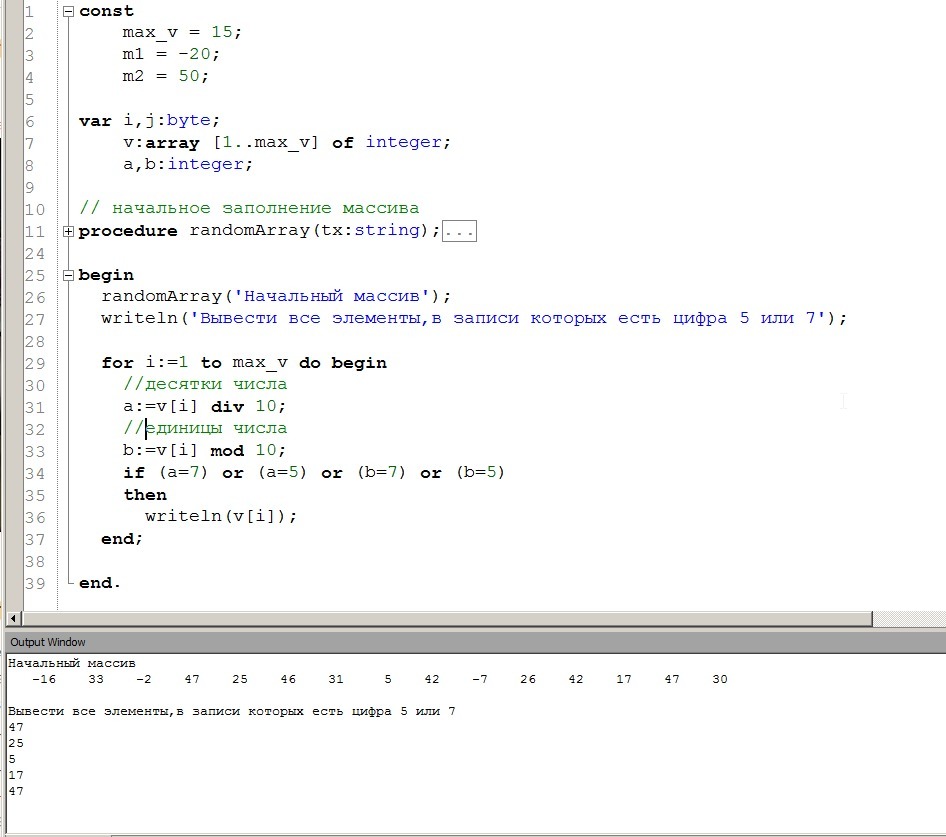Click the 'm2 = 50;' constant line
The width and height of the screenshot is (946, 837).
point(165,76)
